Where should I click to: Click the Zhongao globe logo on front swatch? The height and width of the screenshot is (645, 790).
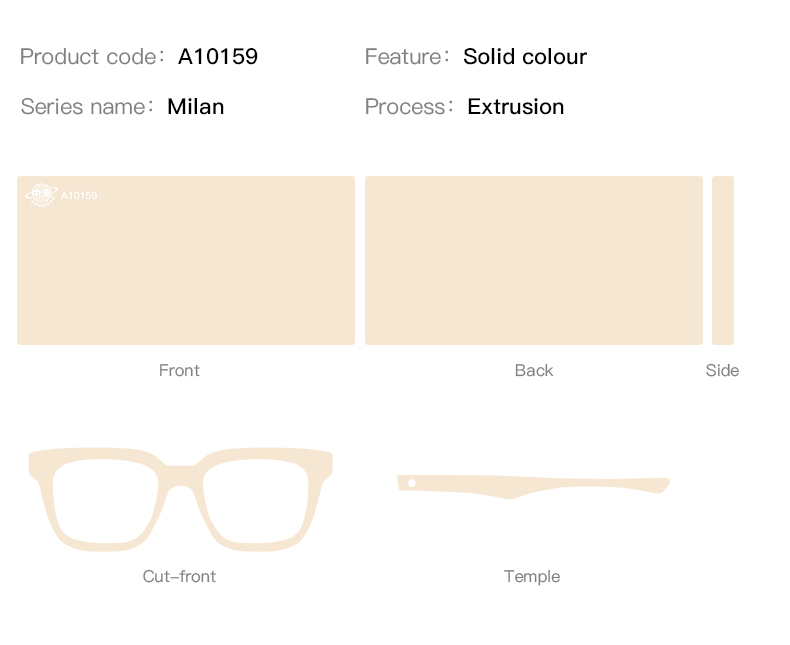point(41,195)
